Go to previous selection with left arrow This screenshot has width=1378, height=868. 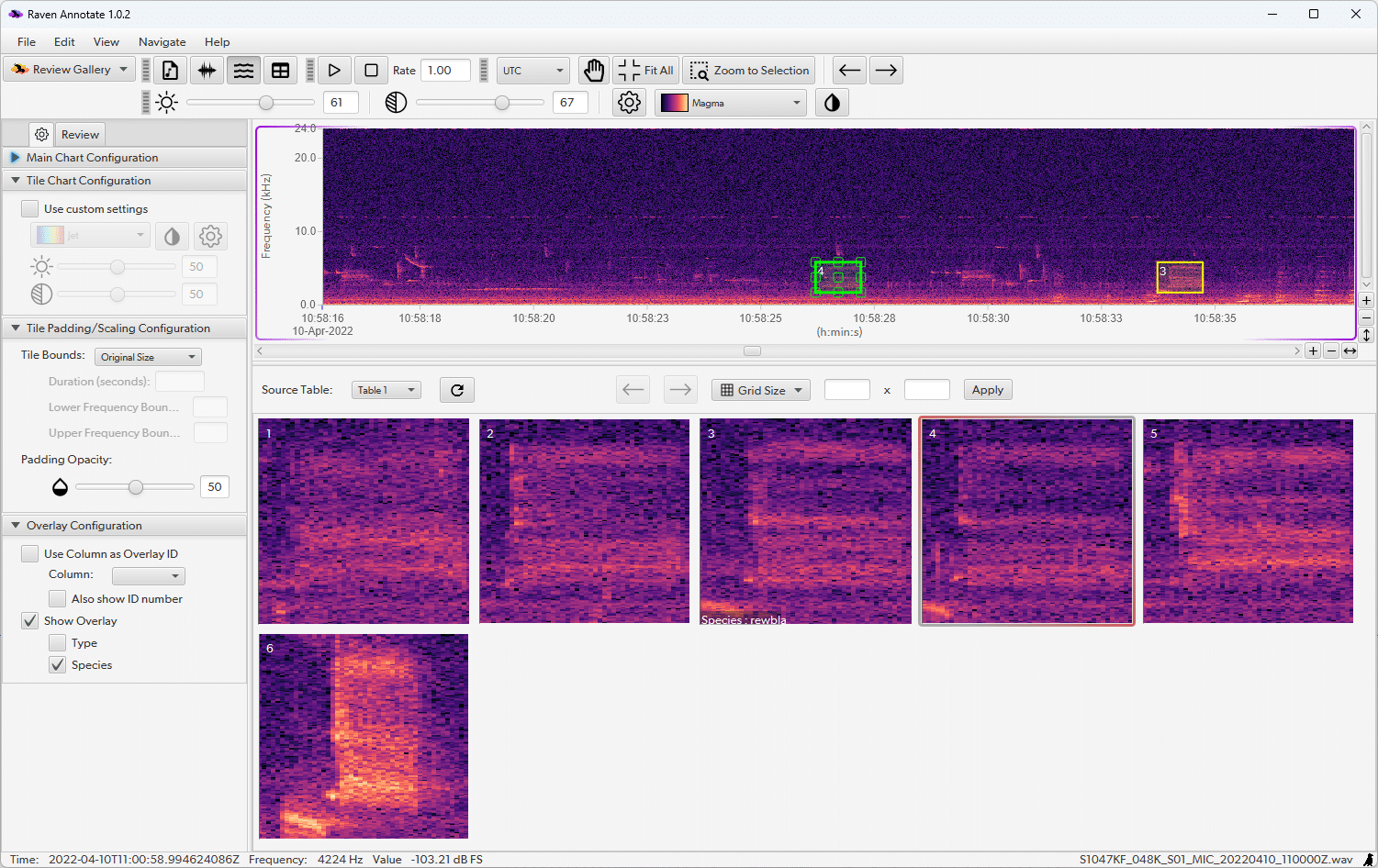pos(849,71)
